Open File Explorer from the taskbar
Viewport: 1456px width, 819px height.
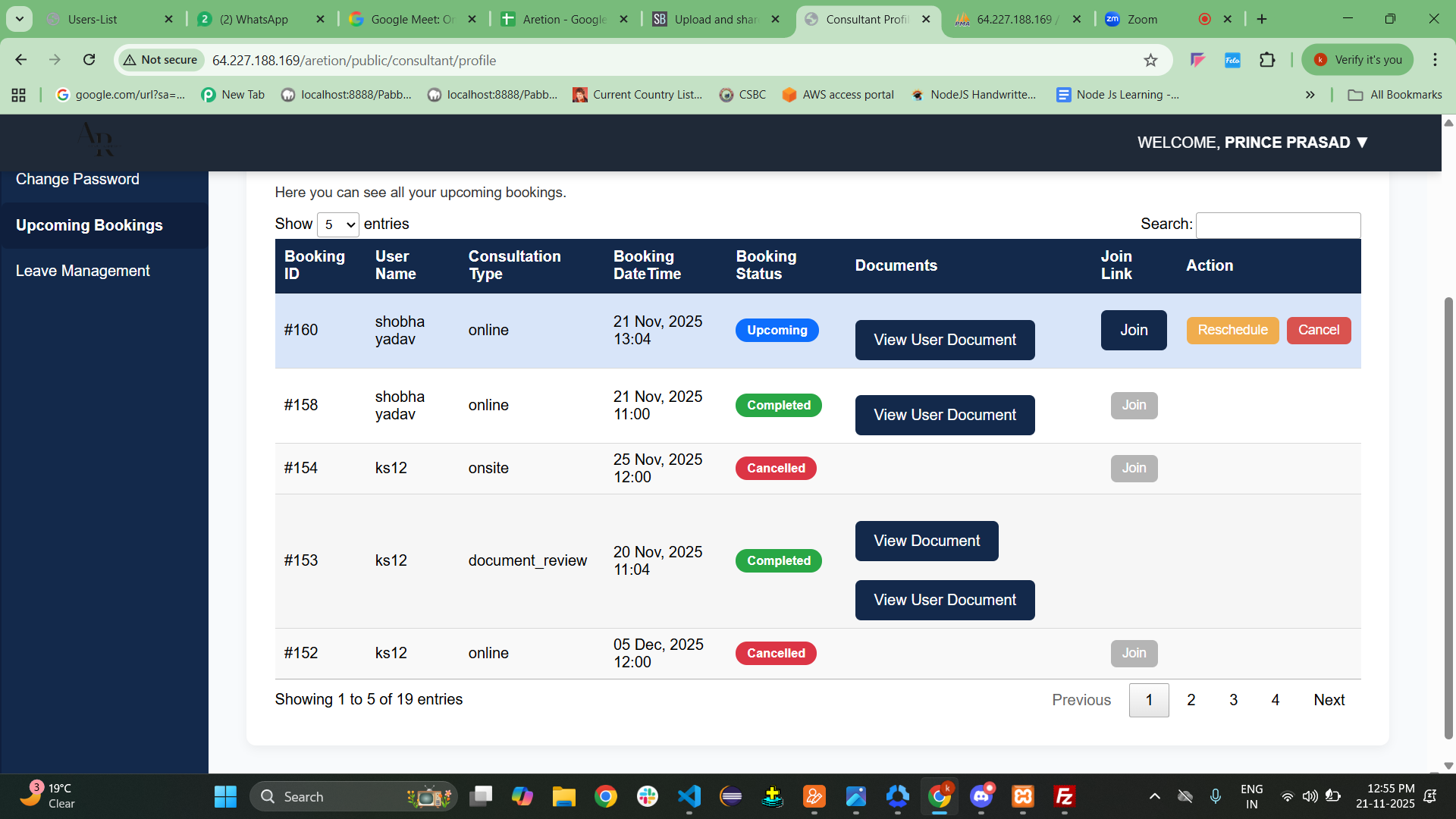[563, 796]
